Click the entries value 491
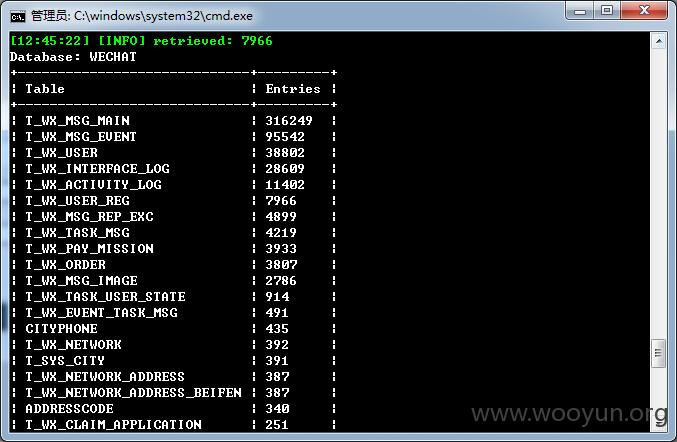 click(x=277, y=313)
